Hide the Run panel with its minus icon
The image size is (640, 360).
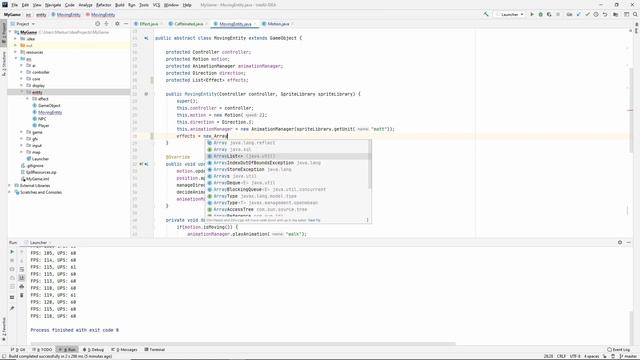point(629,242)
